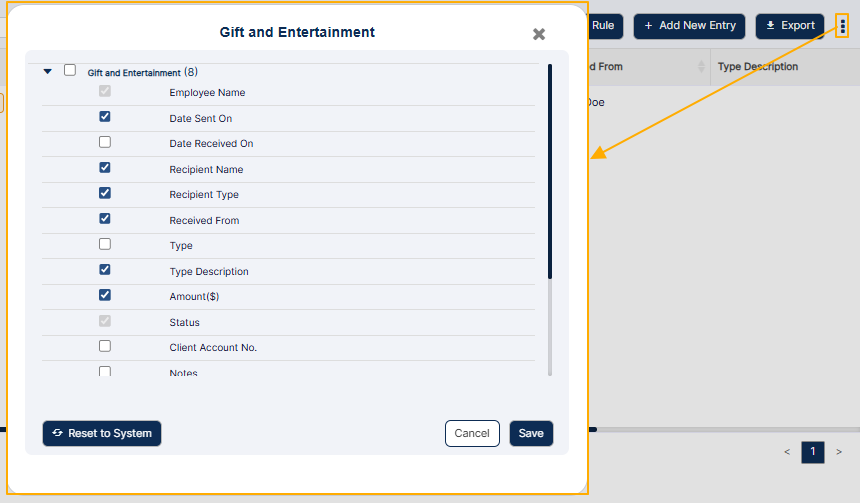
Task: Click the refresh icon in Reset to System
Action: click(58, 433)
